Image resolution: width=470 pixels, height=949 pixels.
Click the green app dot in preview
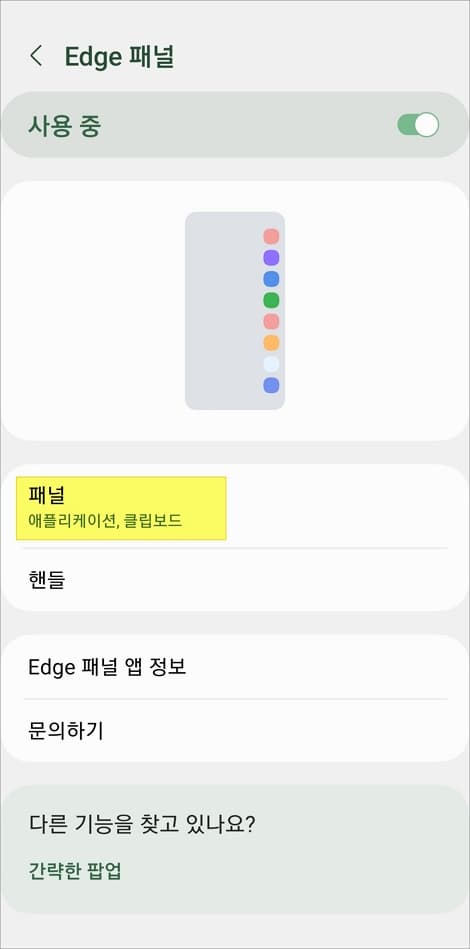click(271, 300)
